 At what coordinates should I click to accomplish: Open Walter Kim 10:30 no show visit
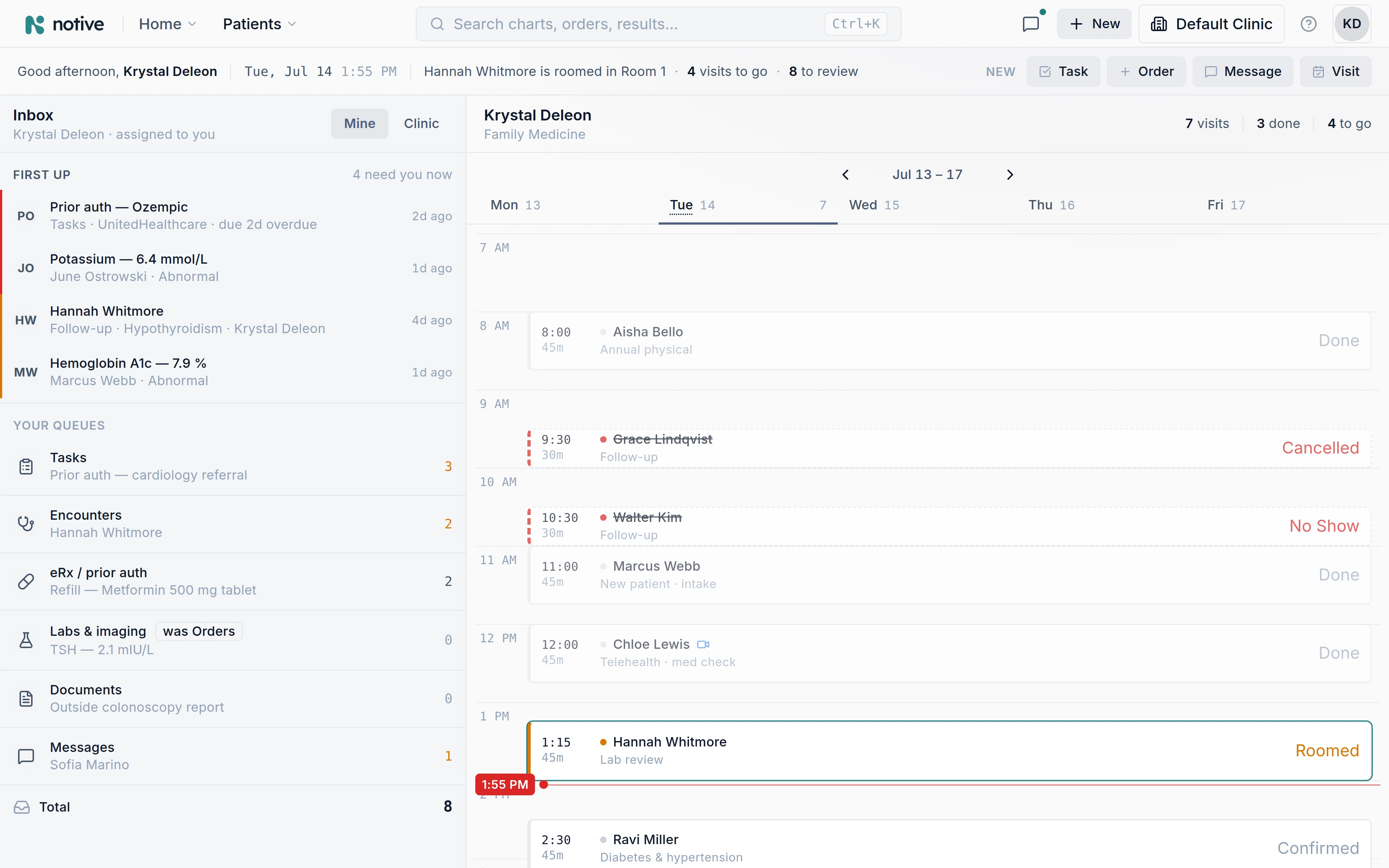950,527
